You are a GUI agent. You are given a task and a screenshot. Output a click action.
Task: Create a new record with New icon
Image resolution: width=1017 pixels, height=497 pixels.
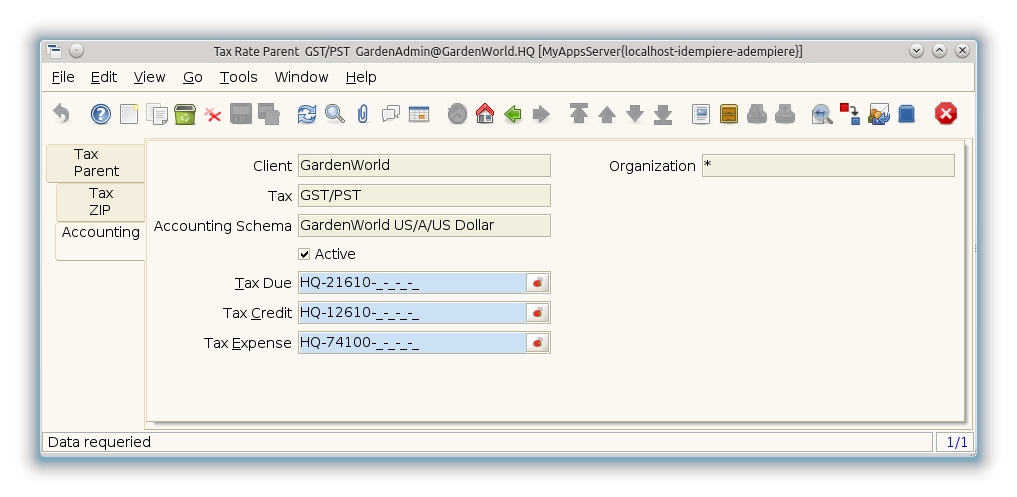pos(129,114)
